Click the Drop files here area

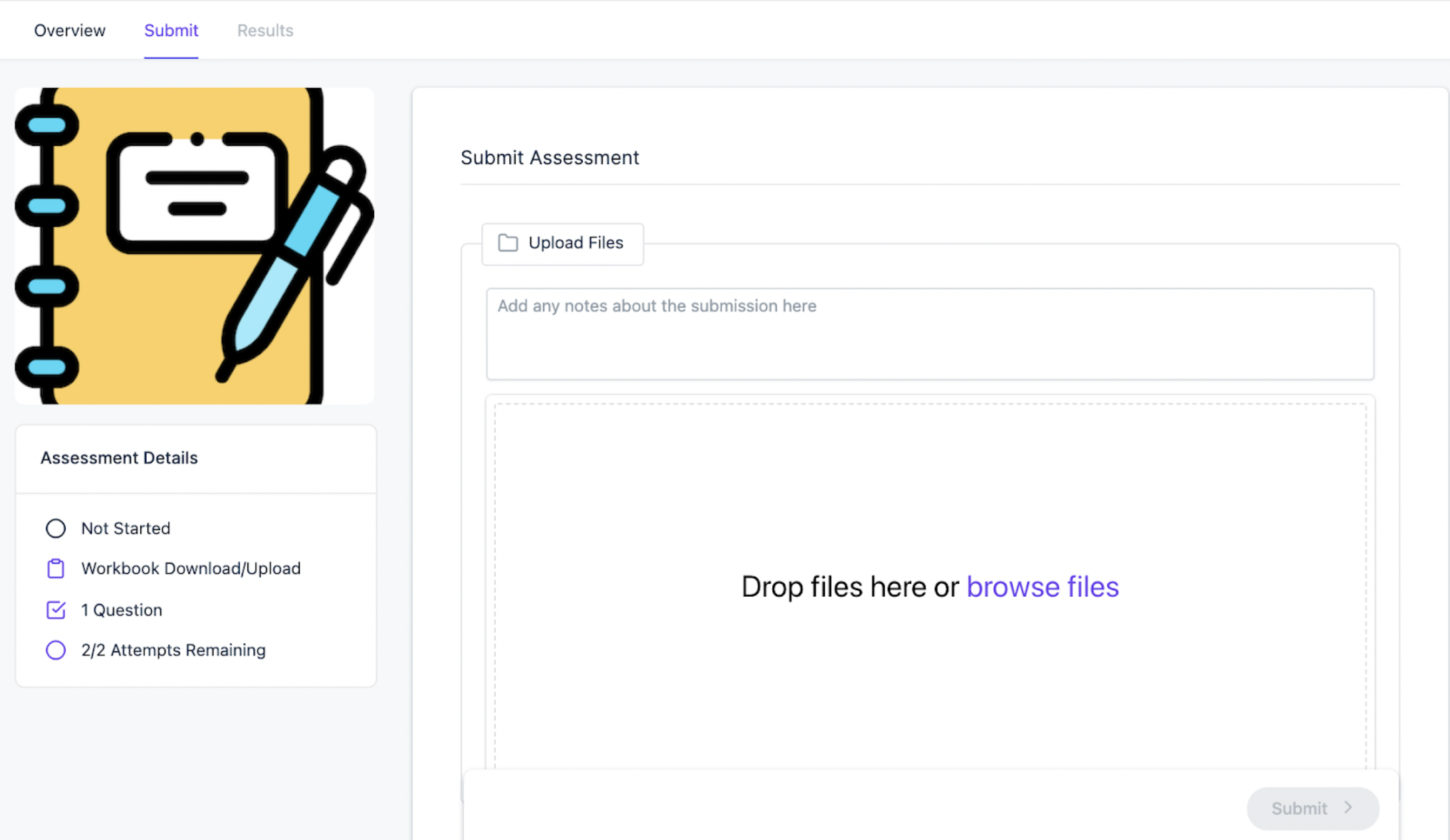coord(930,587)
